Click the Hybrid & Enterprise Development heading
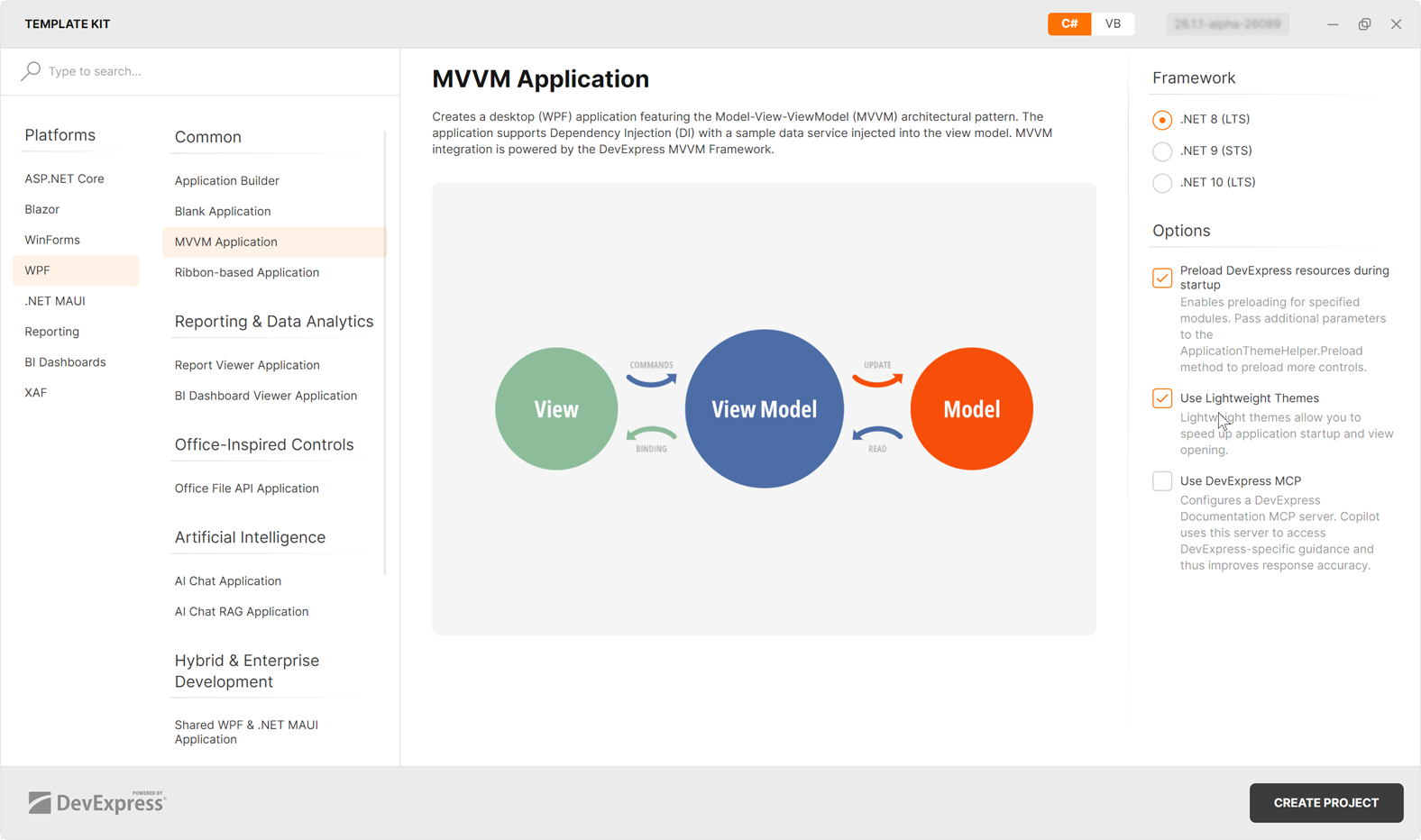Viewport: 1421px width, 840px height. (x=247, y=671)
